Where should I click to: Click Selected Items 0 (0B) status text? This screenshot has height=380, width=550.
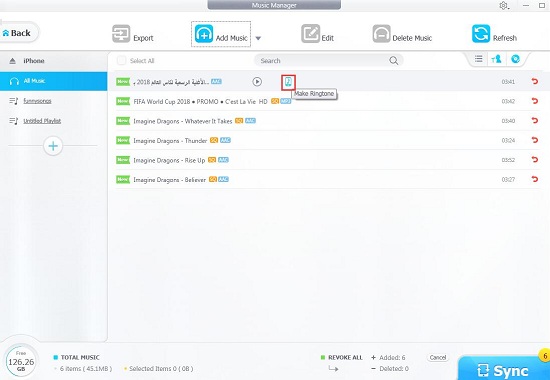[161, 369]
